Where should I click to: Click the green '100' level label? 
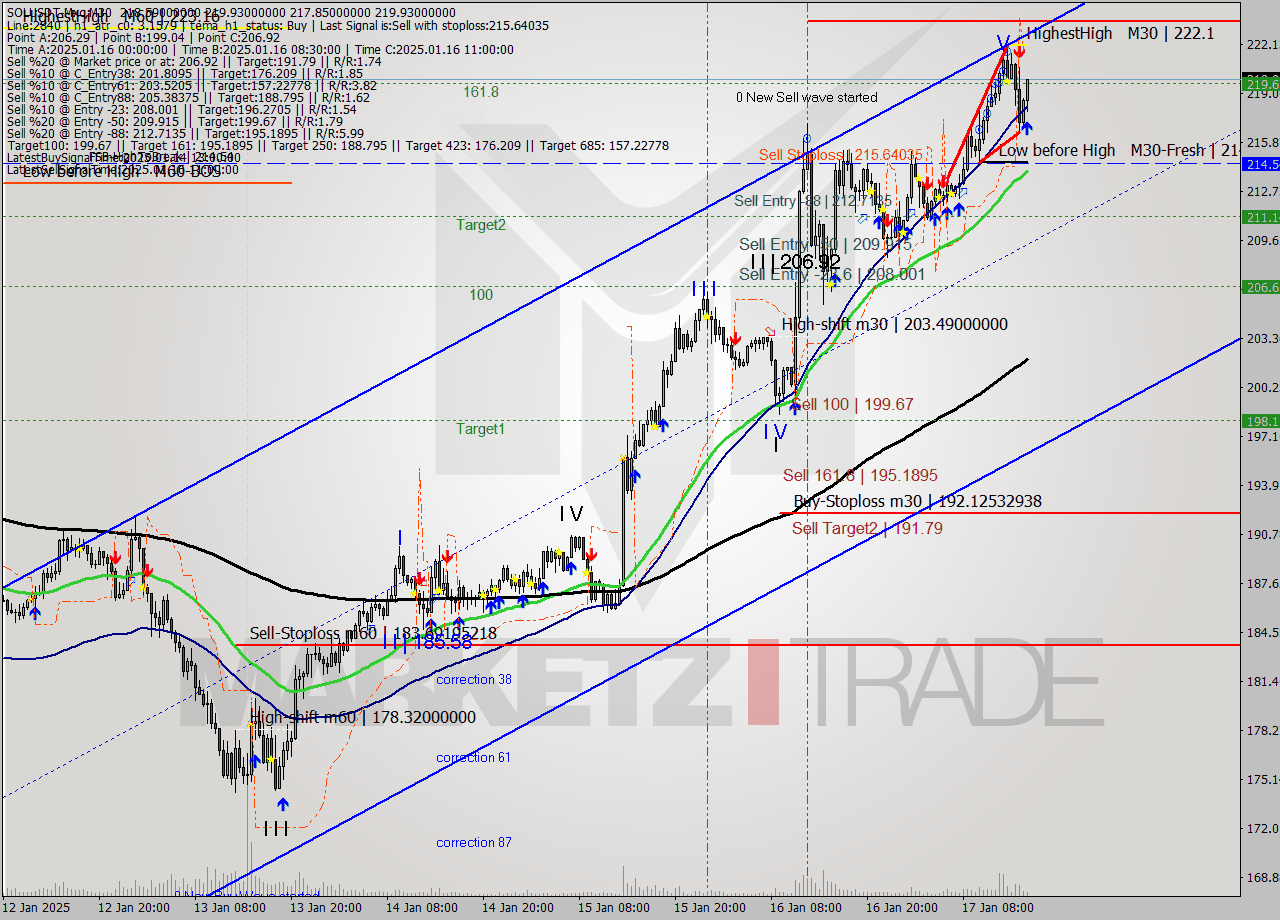(x=481, y=295)
